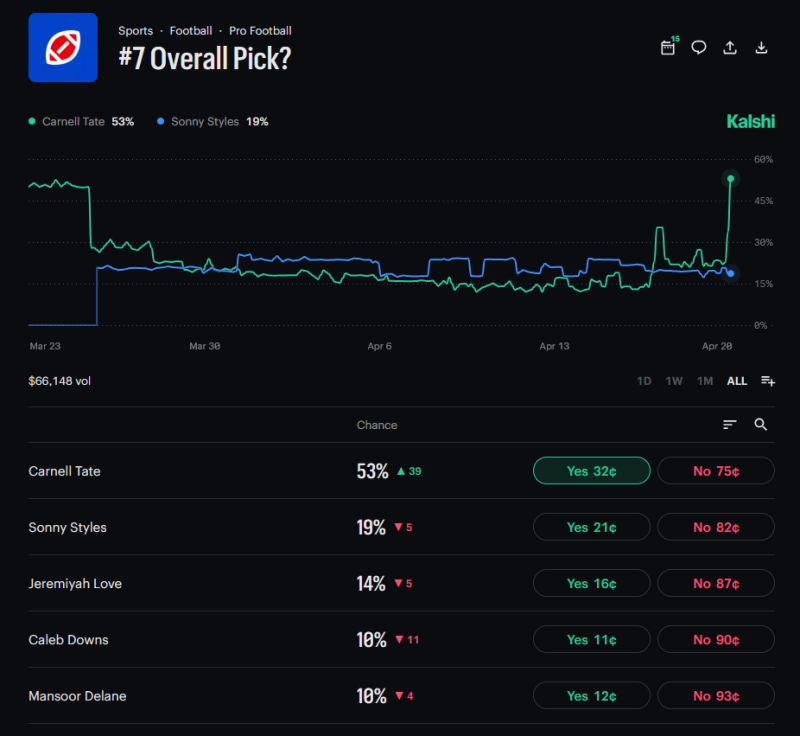Select the 1W chart range

click(674, 381)
